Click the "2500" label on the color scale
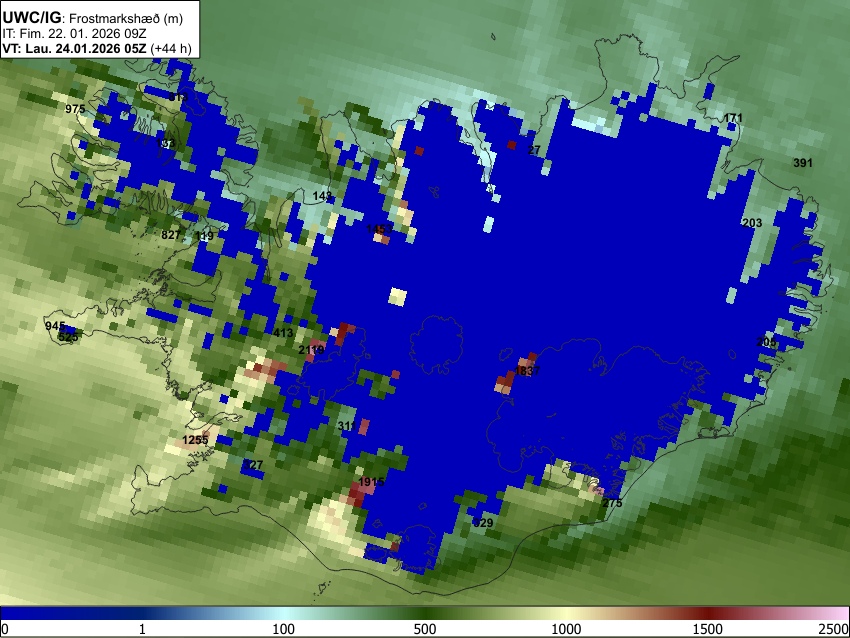Image resolution: width=850 pixels, height=638 pixels. tap(834, 629)
